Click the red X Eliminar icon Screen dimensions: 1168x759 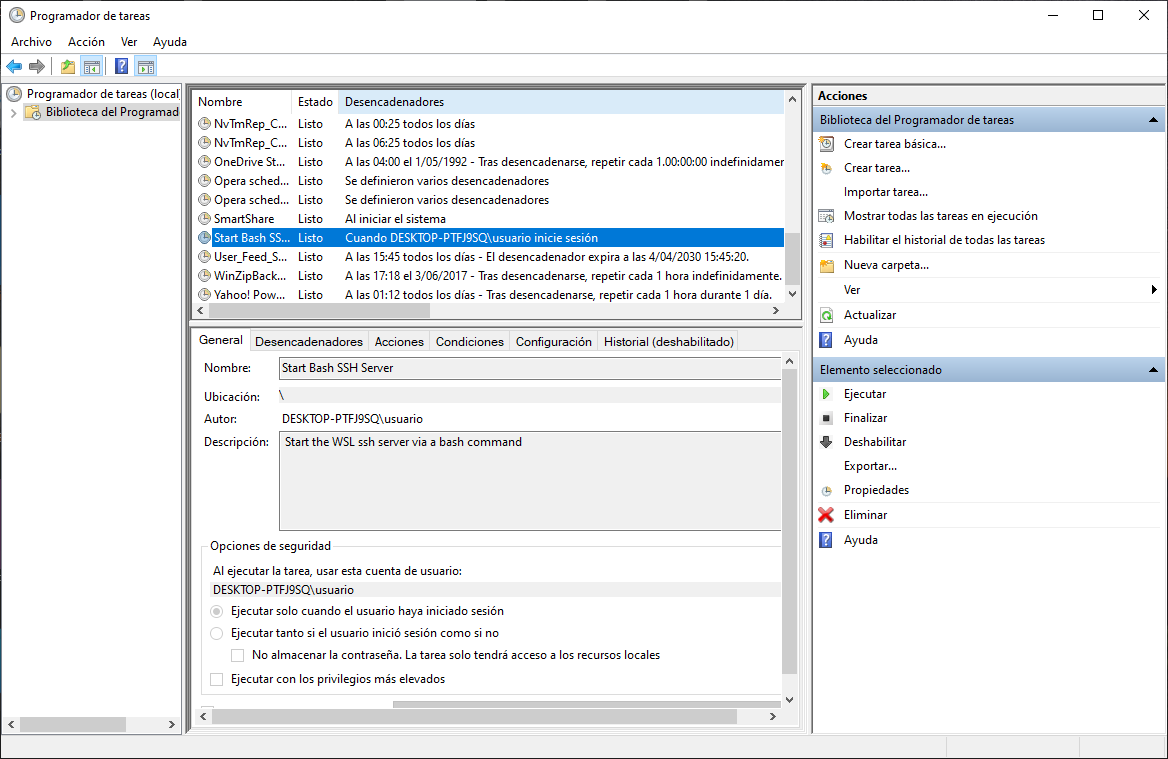point(826,515)
